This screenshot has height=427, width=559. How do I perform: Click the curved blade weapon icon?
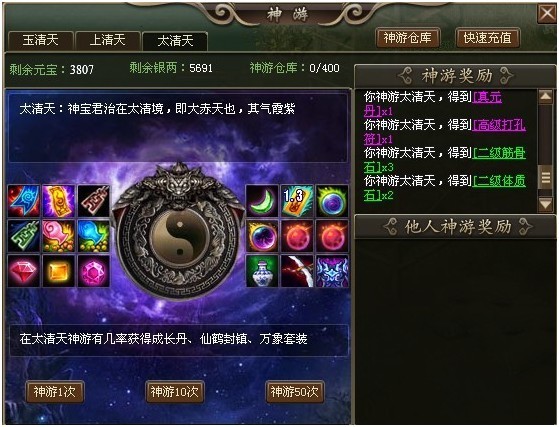[x=297, y=271]
